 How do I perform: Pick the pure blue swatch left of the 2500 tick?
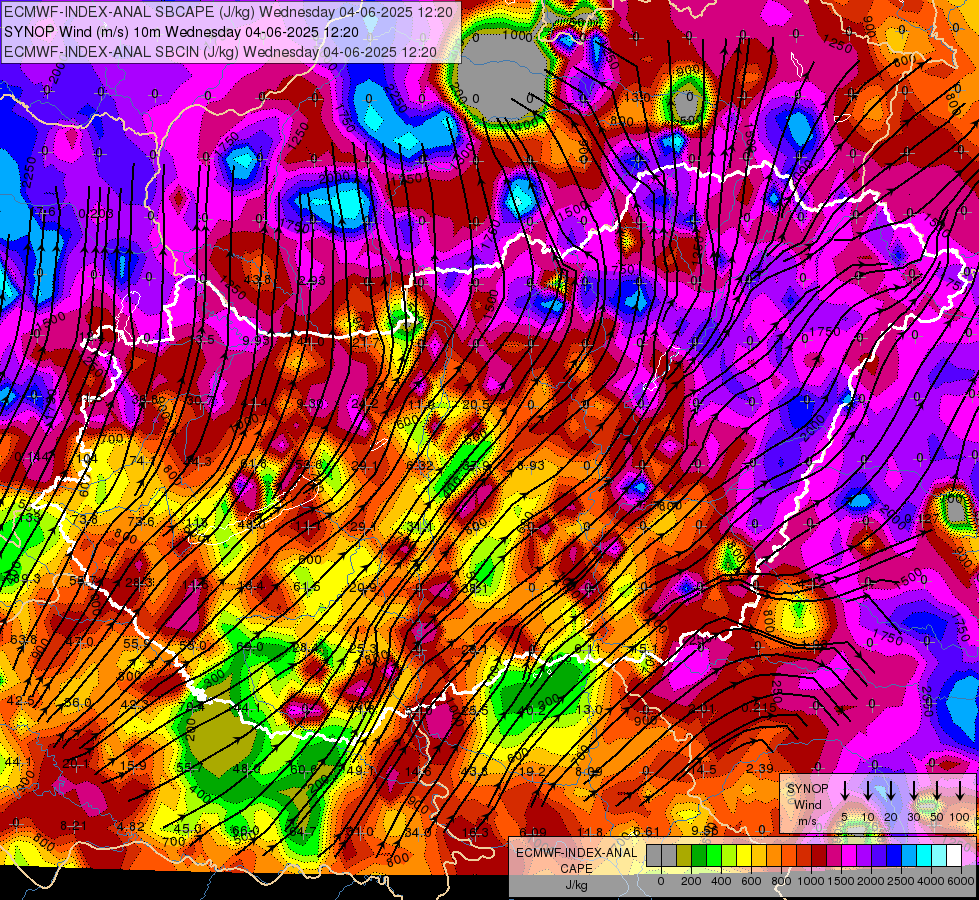[894, 855]
